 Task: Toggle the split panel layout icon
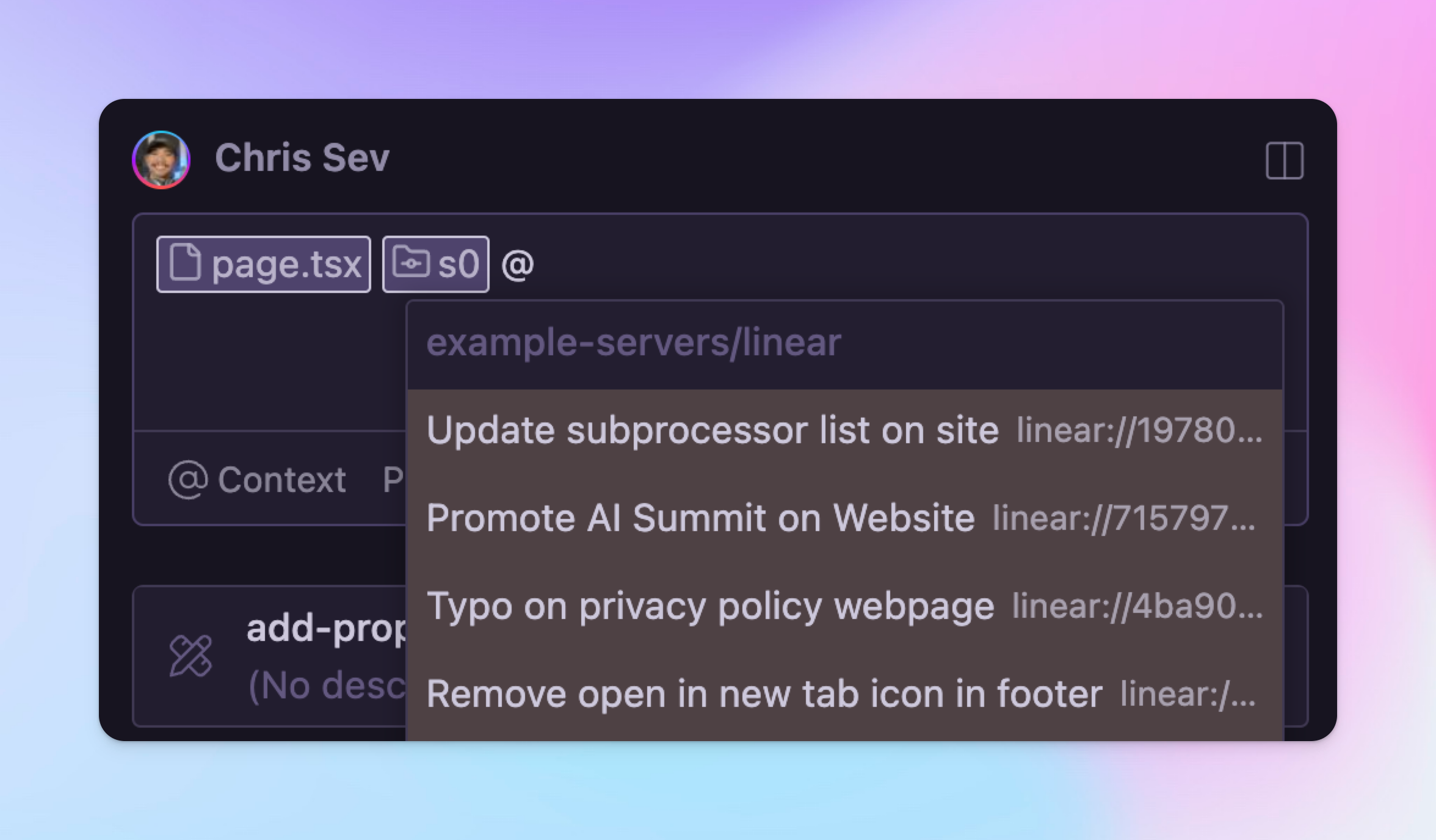(x=1285, y=161)
